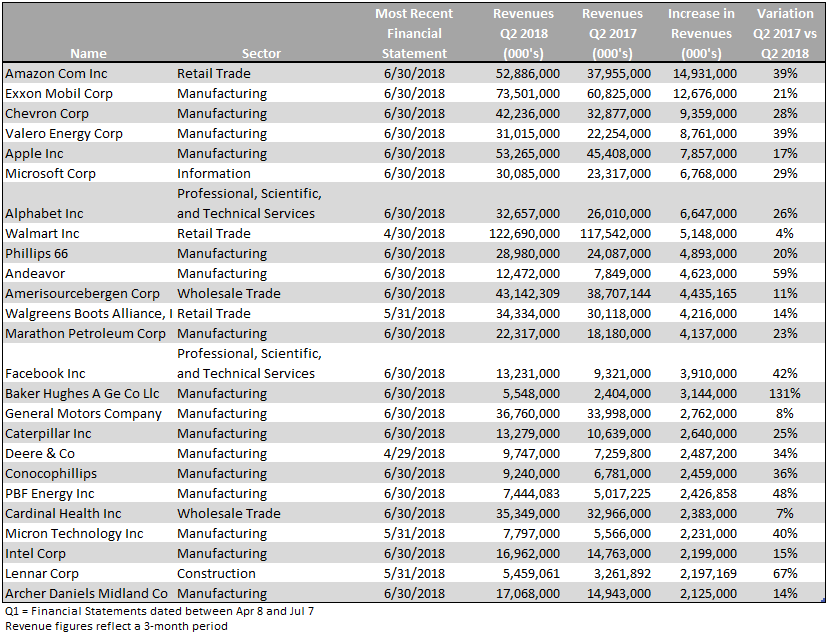Select the Exxon Mobil Corp cell
Image resolution: width=829 pixels, height=635 pixels.
coord(59,94)
